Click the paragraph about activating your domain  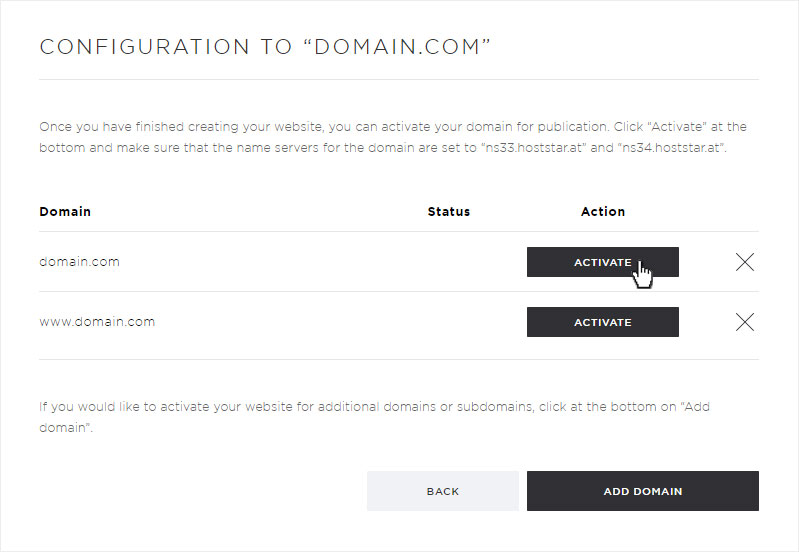point(392,137)
